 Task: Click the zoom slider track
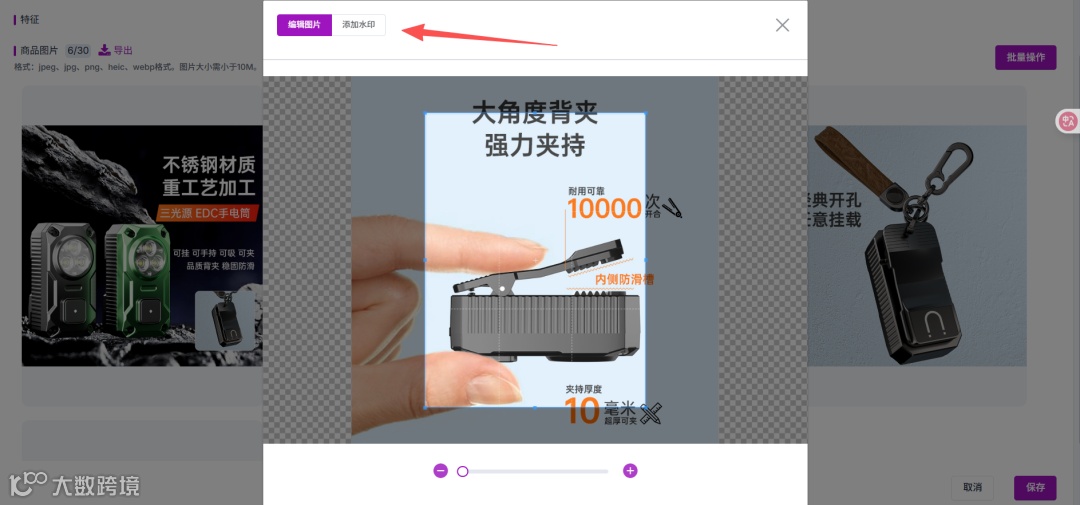[x=535, y=471]
